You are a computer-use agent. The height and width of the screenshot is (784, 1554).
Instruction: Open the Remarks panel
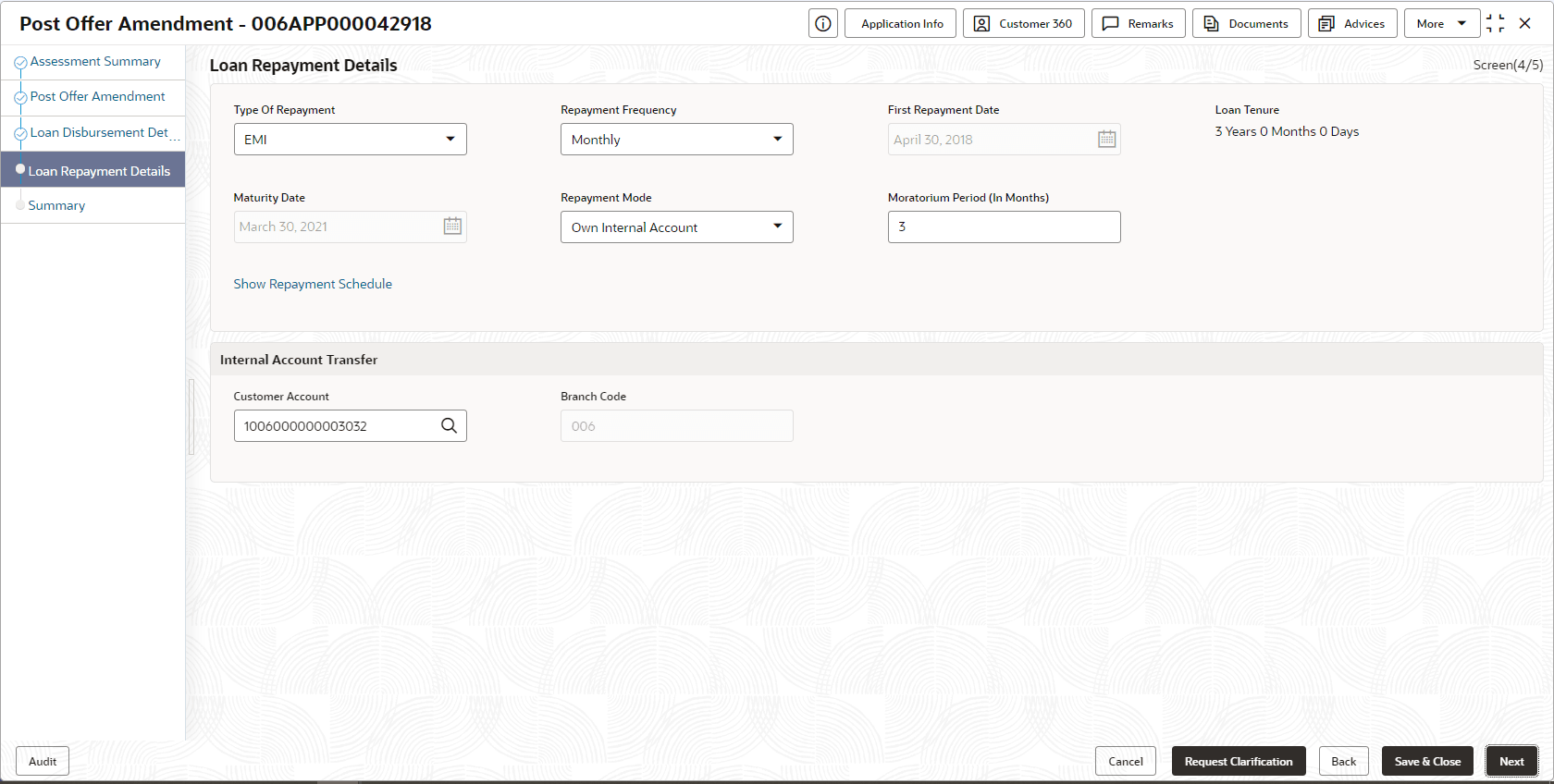pyautogui.click(x=1138, y=24)
